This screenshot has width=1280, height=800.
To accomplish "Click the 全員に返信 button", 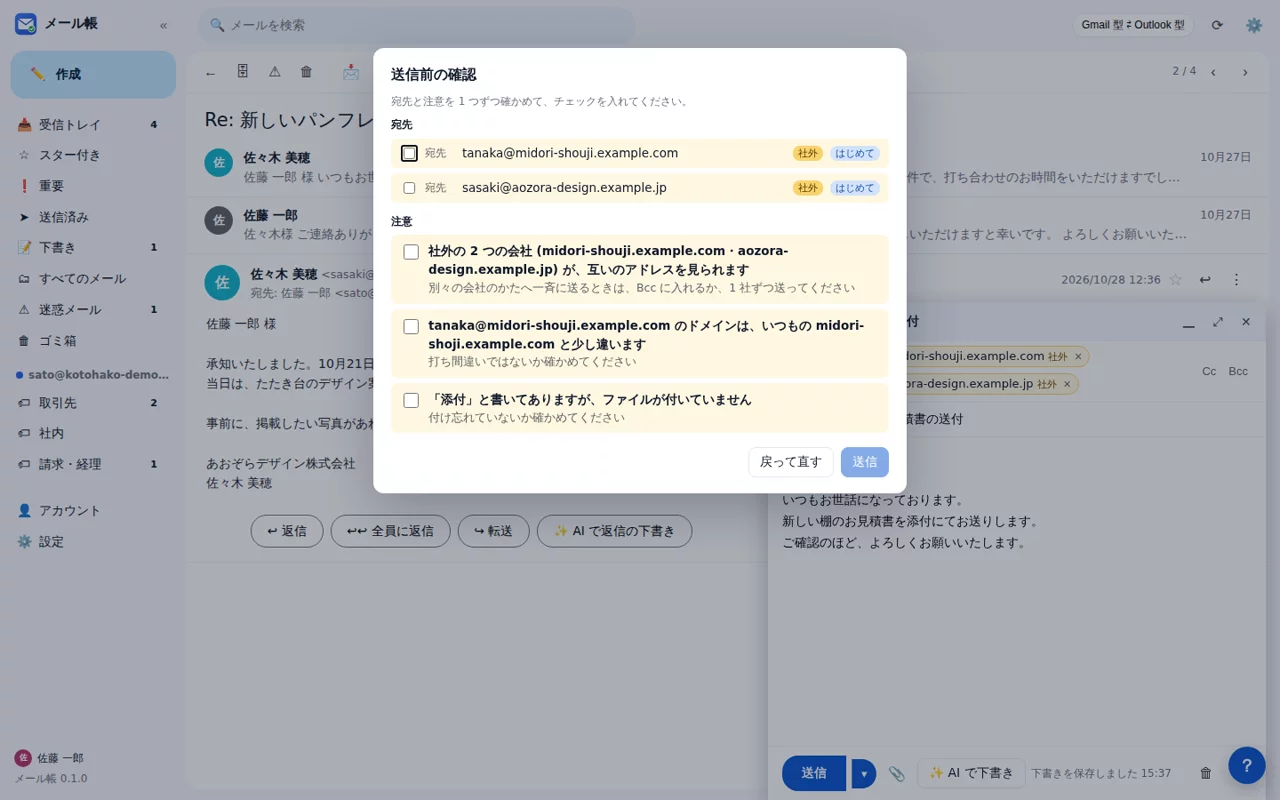I will point(391,531).
